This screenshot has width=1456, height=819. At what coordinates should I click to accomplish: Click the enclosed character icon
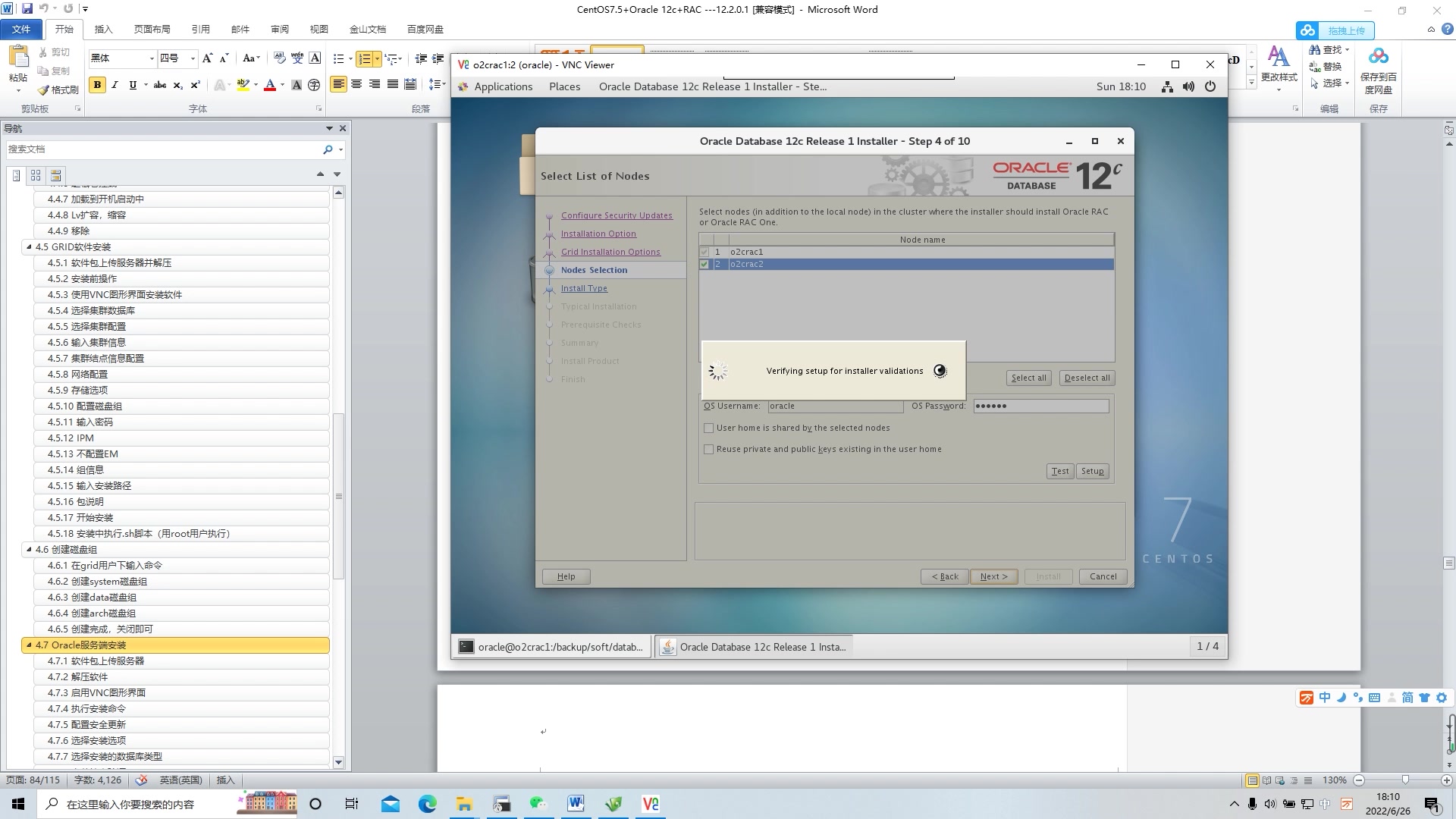tap(314, 85)
